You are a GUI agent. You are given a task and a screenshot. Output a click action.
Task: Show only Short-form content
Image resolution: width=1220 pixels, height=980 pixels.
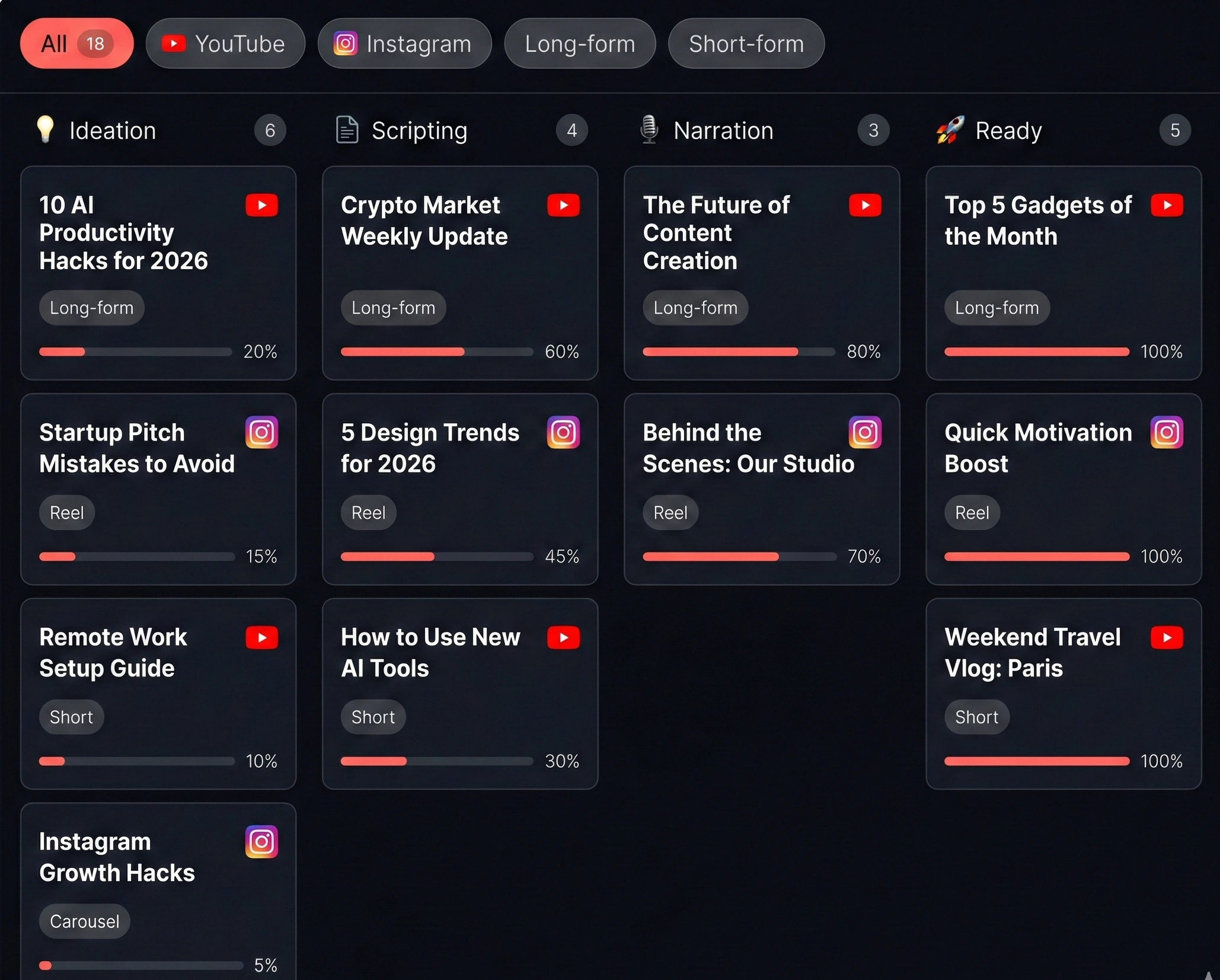click(x=746, y=44)
